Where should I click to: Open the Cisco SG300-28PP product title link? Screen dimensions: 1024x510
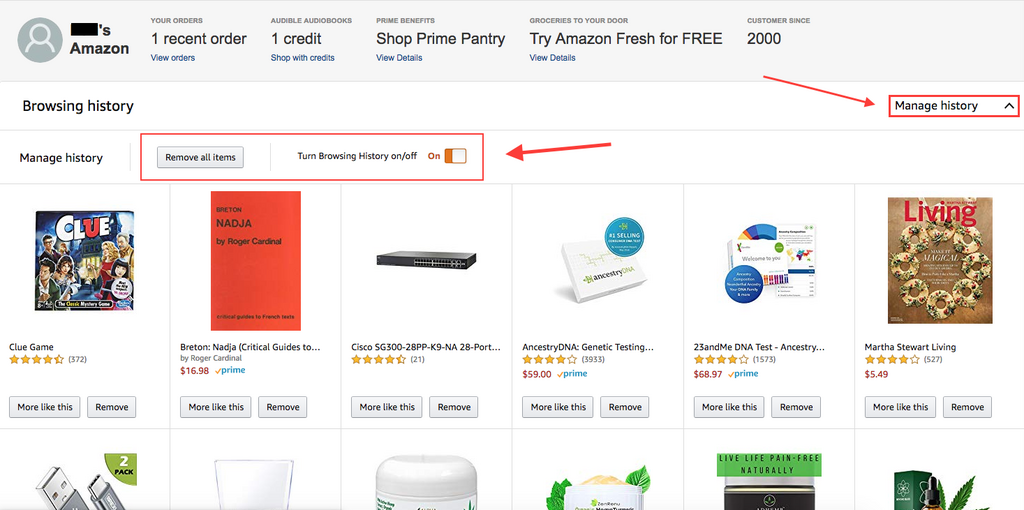[x=425, y=347]
